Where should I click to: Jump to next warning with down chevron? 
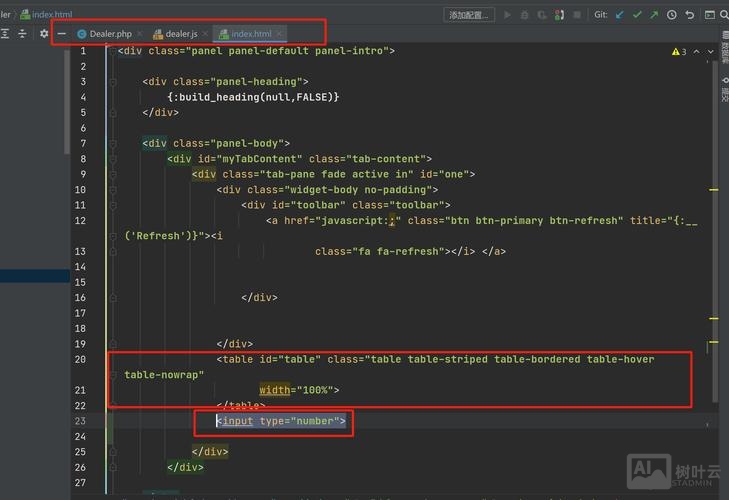click(708, 51)
